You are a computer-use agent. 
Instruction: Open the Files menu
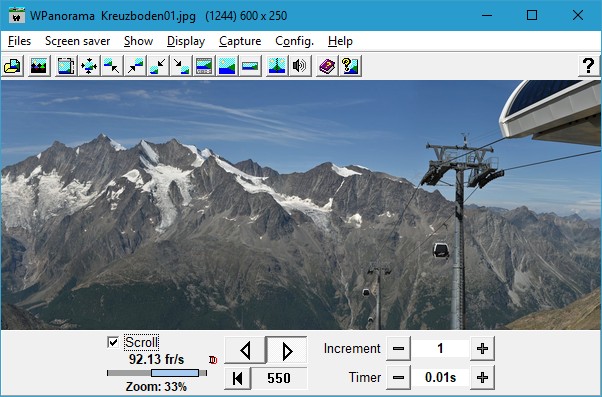point(19,41)
